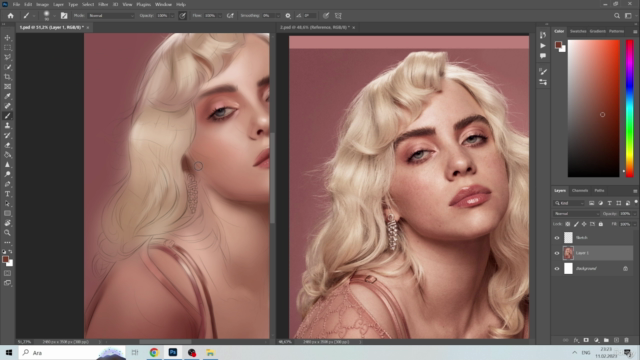Open the File menu

pos(16,4)
